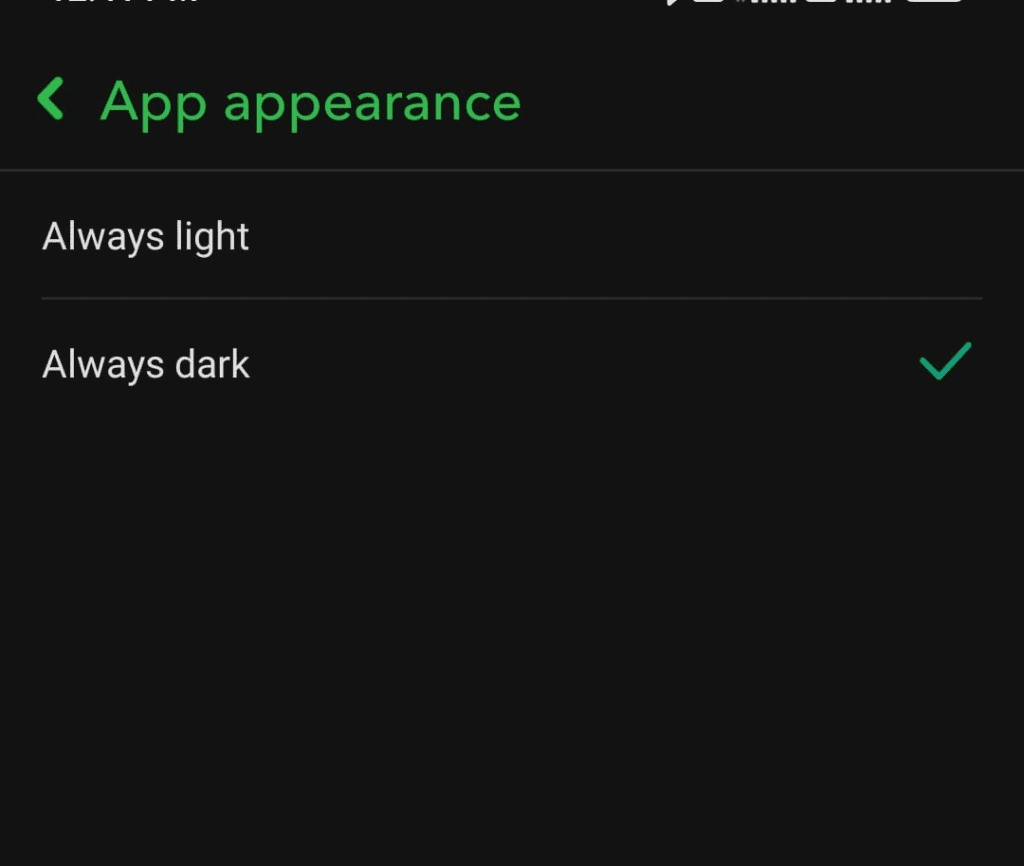
Task: Tap the App appearance heading
Action: 309,101
